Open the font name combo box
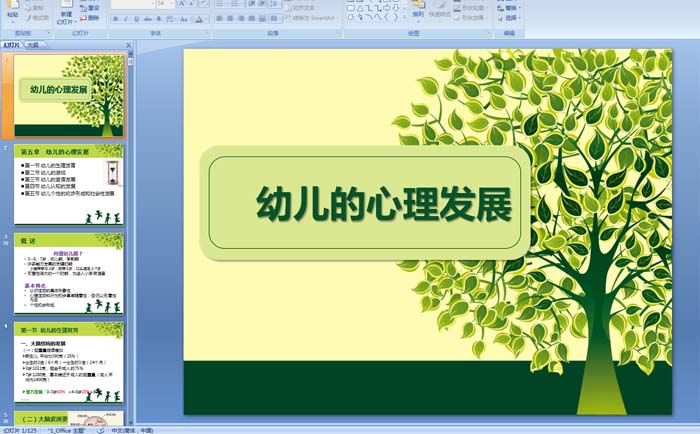700x434 pixels. (133, 4)
